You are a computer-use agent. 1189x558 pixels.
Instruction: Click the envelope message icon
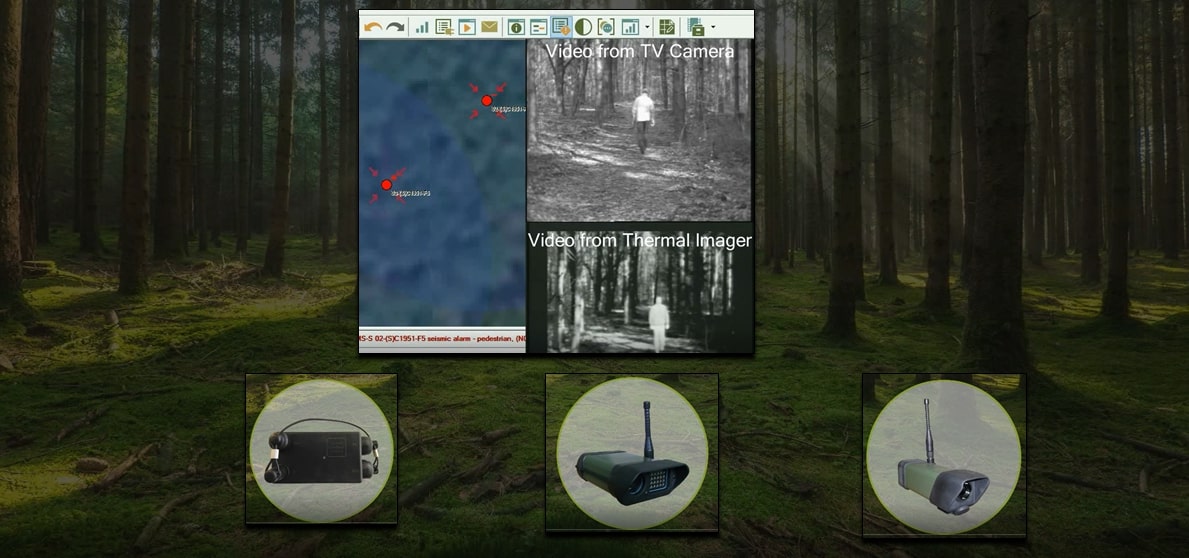tap(489, 27)
